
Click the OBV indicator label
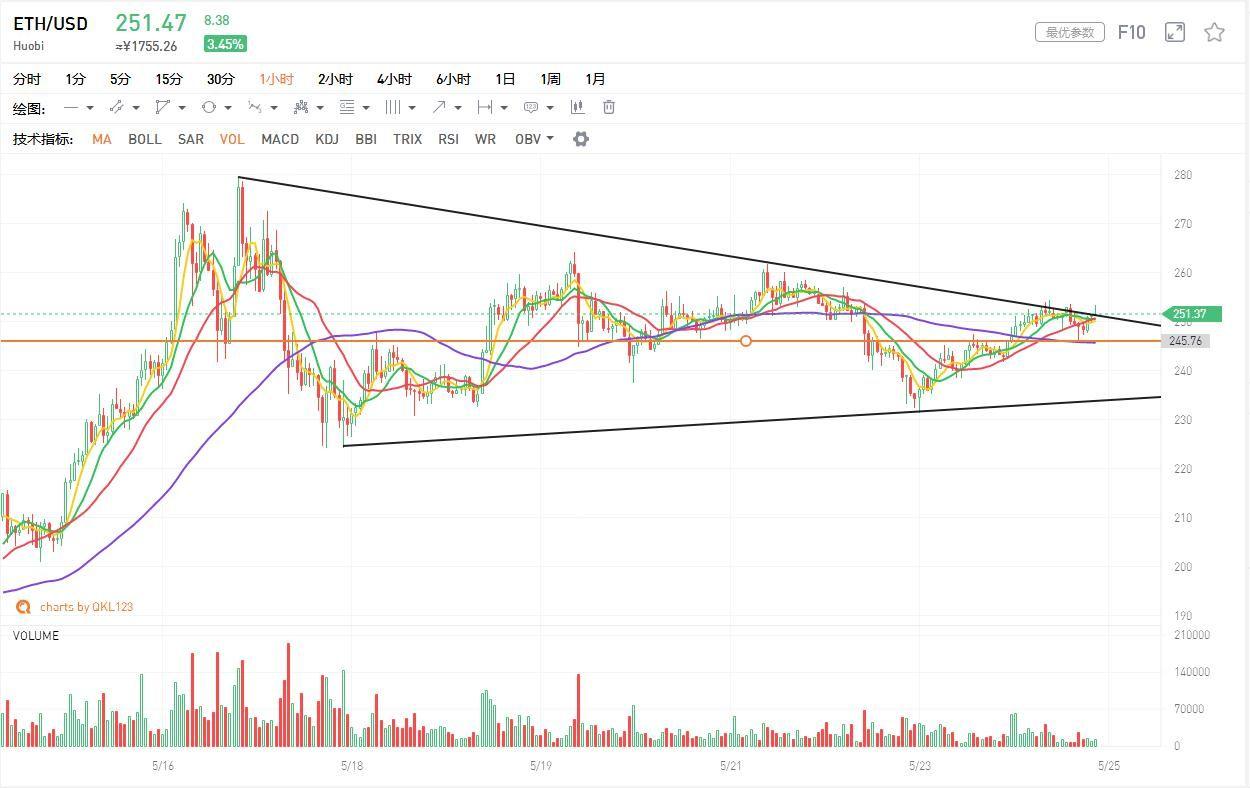[527, 139]
